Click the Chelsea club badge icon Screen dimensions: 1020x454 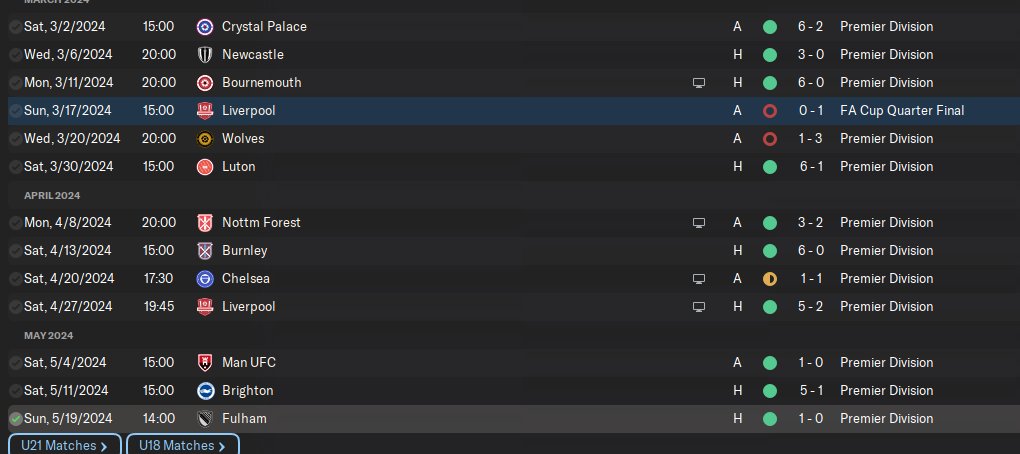(x=205, y=278)
